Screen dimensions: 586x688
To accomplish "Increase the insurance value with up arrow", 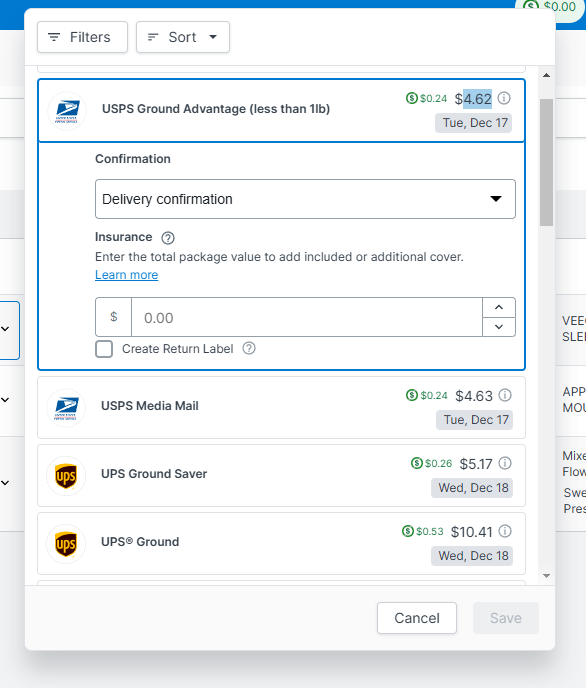I will tap(499, 308).
